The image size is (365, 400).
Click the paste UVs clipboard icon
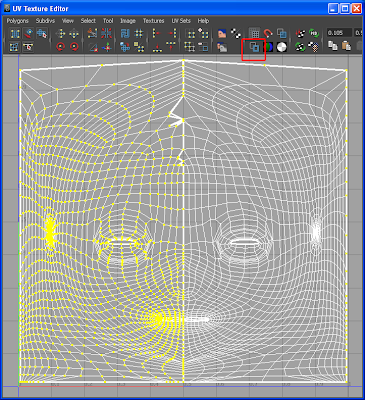click(x=347, y=46)
